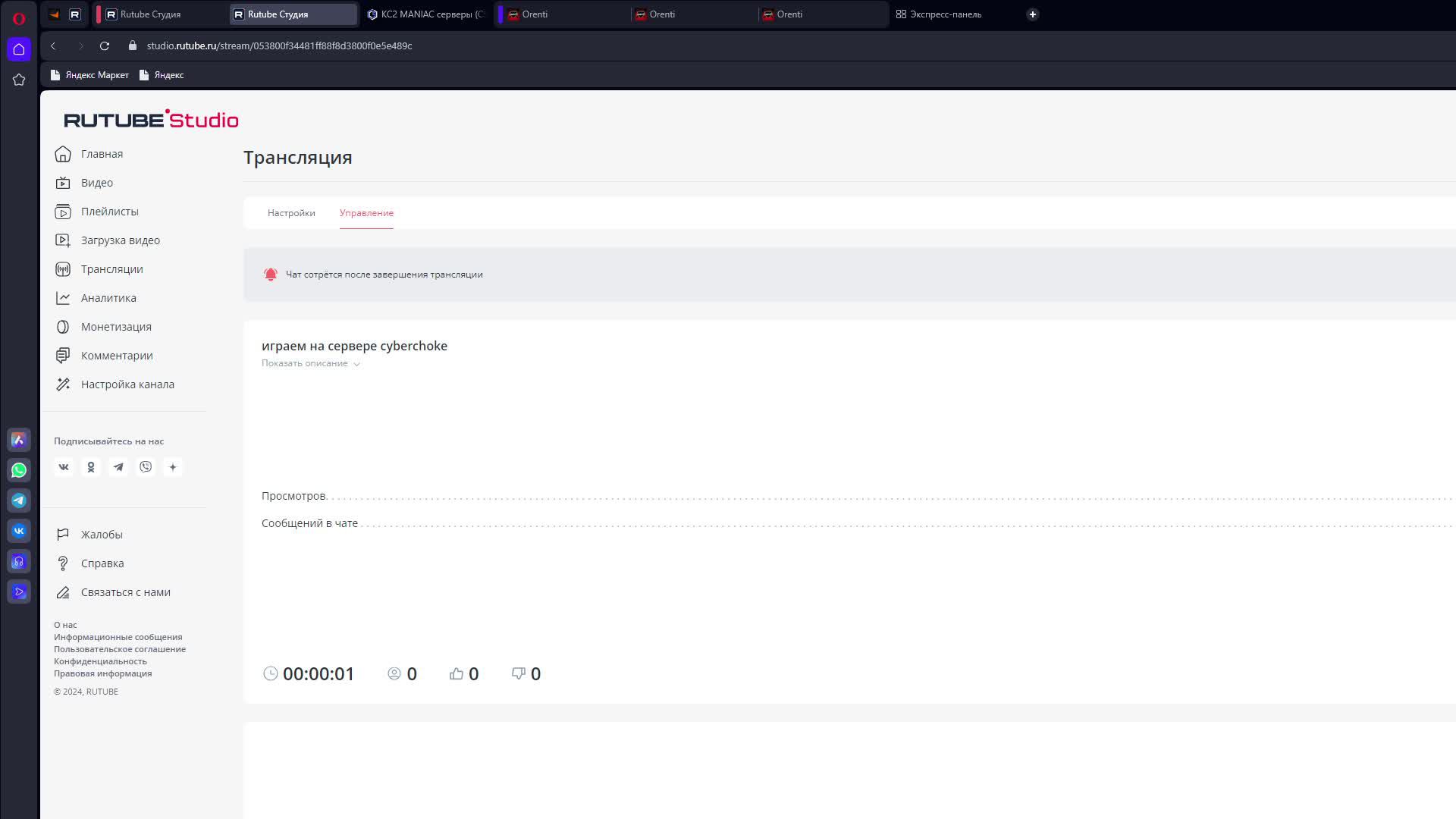This screenshot has width=1456, height=819.
Task: Open Opera music player sidebar icon
Action: [19, 561]
